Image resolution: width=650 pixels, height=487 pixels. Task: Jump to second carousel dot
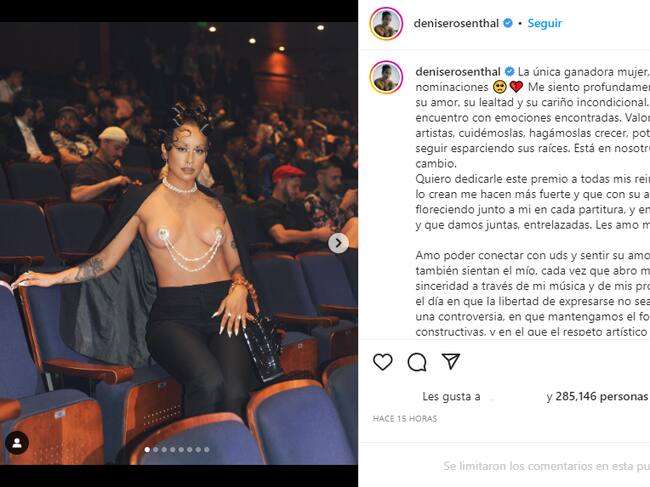pyautogui.click(x=155, y=450)
